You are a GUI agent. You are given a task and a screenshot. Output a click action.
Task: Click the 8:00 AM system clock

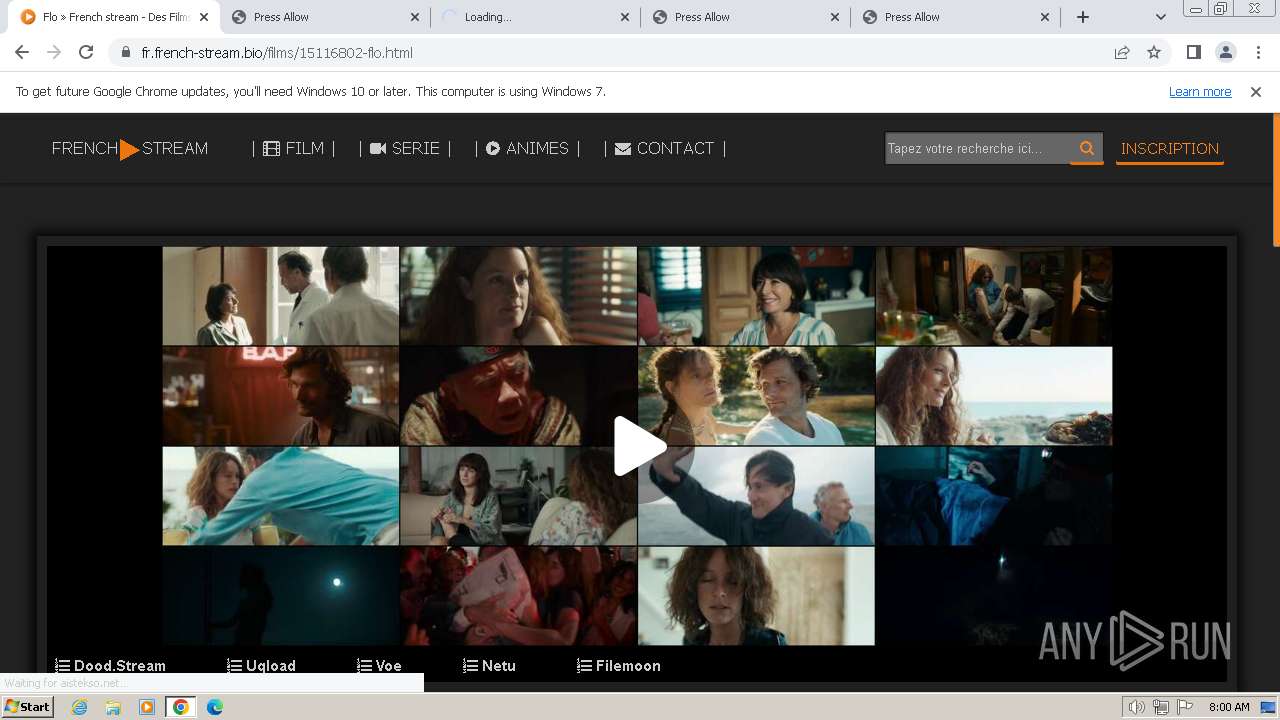pos(1229,707)
